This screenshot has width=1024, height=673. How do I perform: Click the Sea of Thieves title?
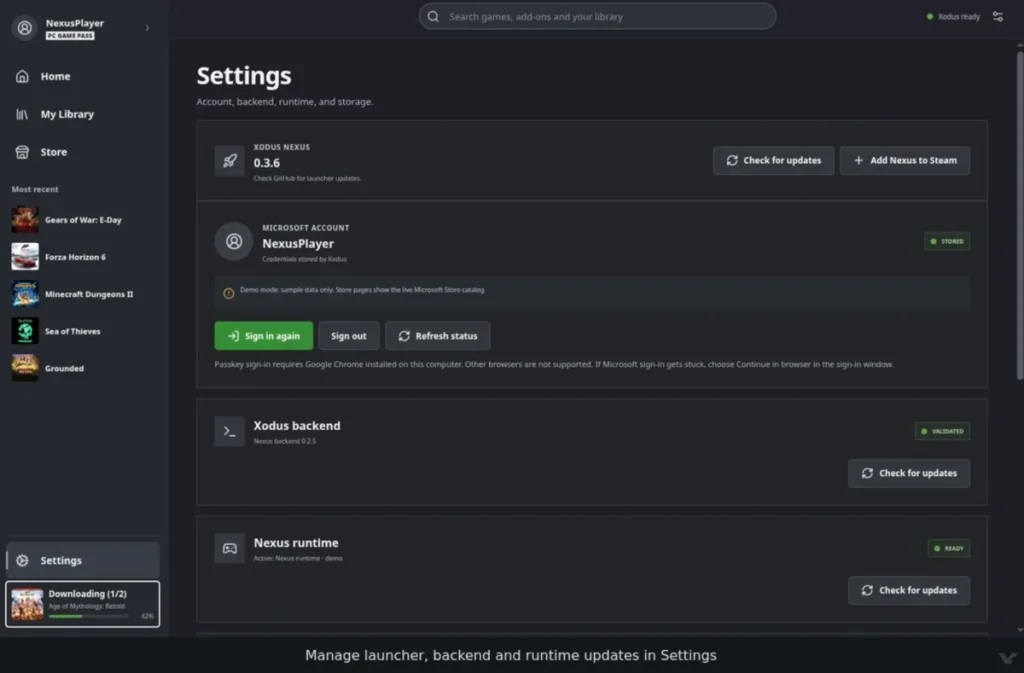[72, 332]
